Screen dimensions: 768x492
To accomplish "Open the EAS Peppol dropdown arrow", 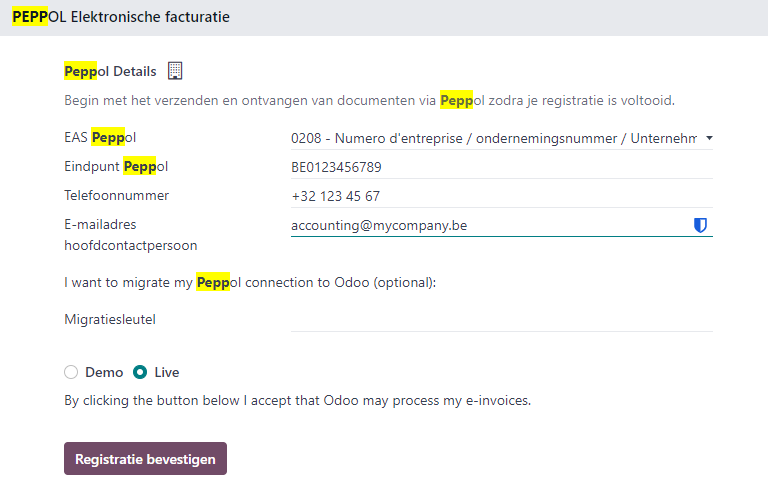I will tap(709, 138).
